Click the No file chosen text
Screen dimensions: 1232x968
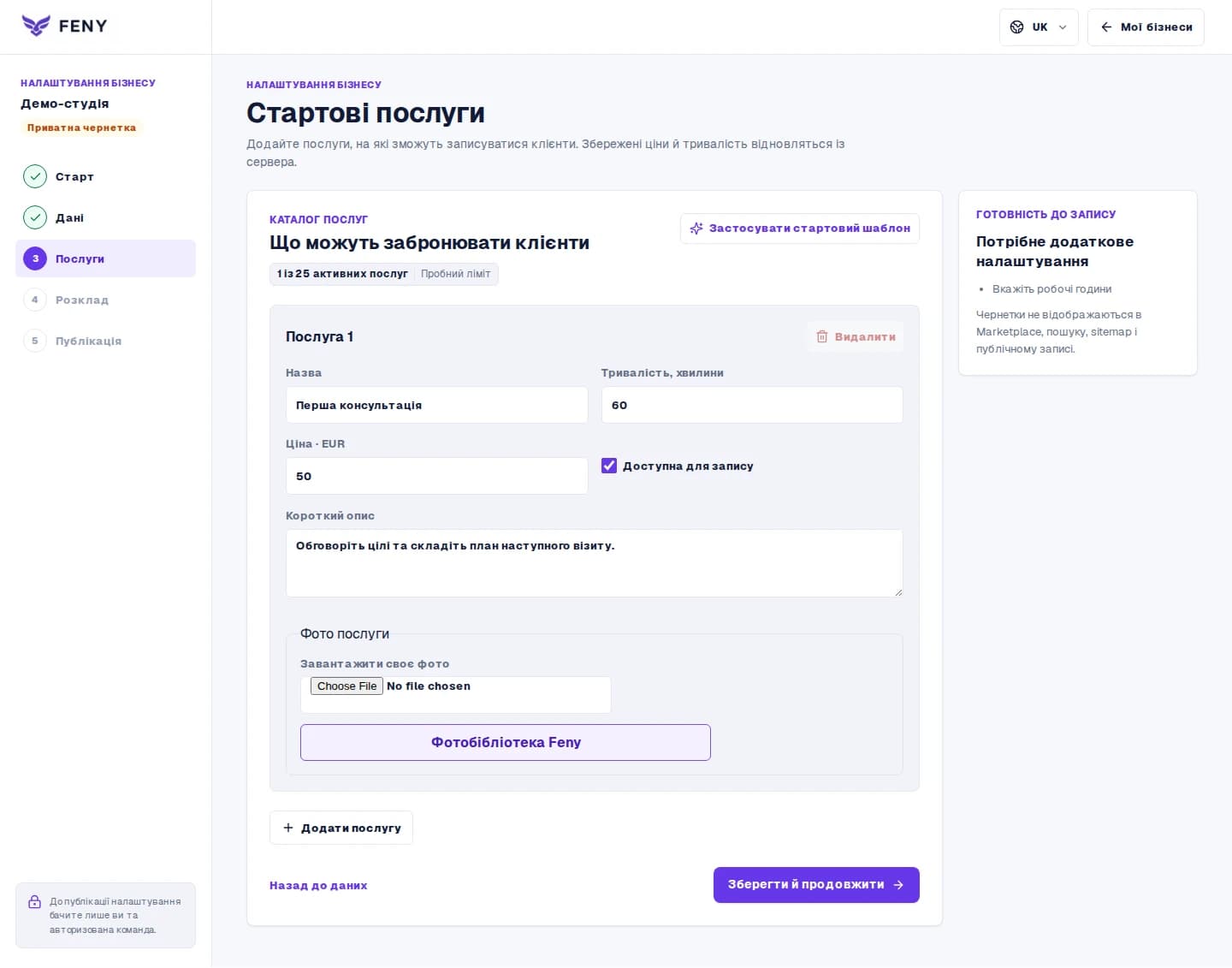click(429, 686)
